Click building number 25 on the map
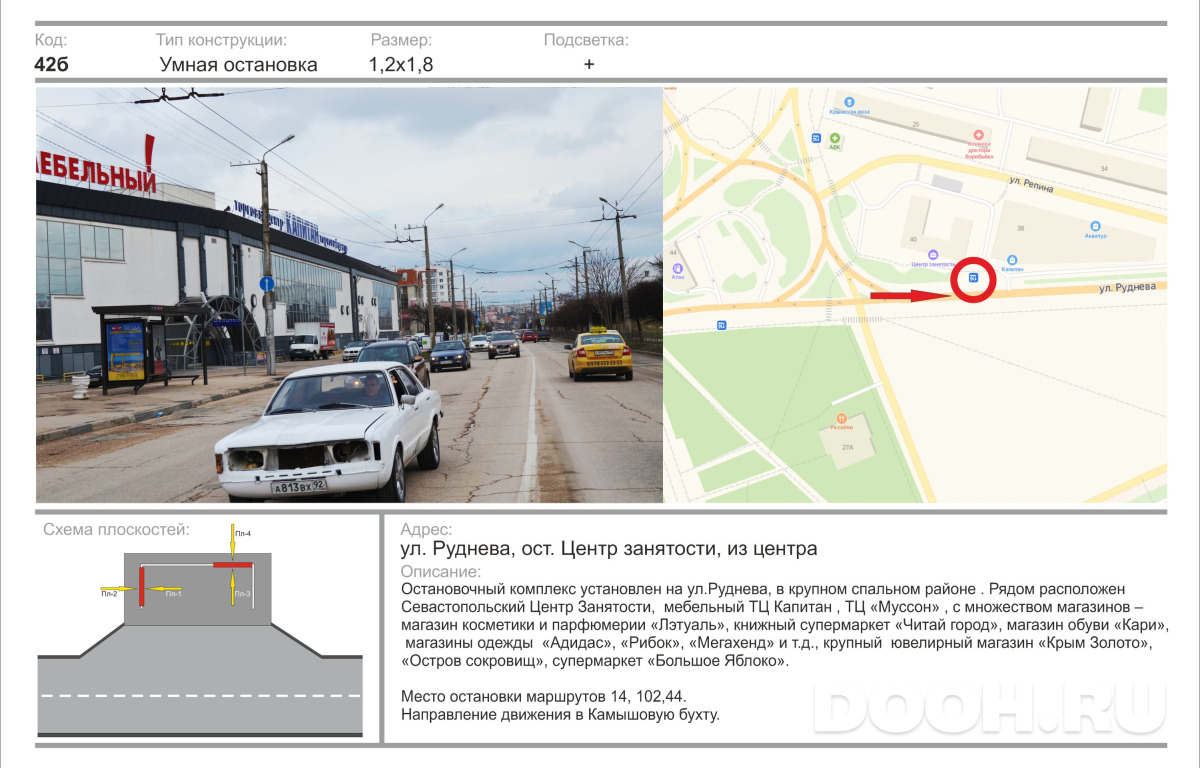1200x768 pixels. coord(915,124)
